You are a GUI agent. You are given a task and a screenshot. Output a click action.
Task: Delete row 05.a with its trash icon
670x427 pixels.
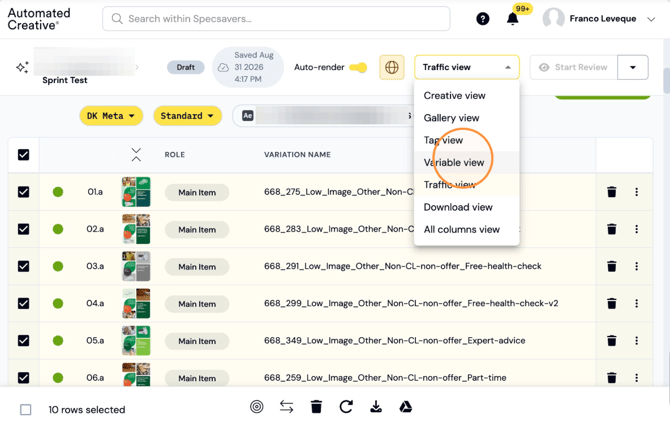[x=611, y=341]
